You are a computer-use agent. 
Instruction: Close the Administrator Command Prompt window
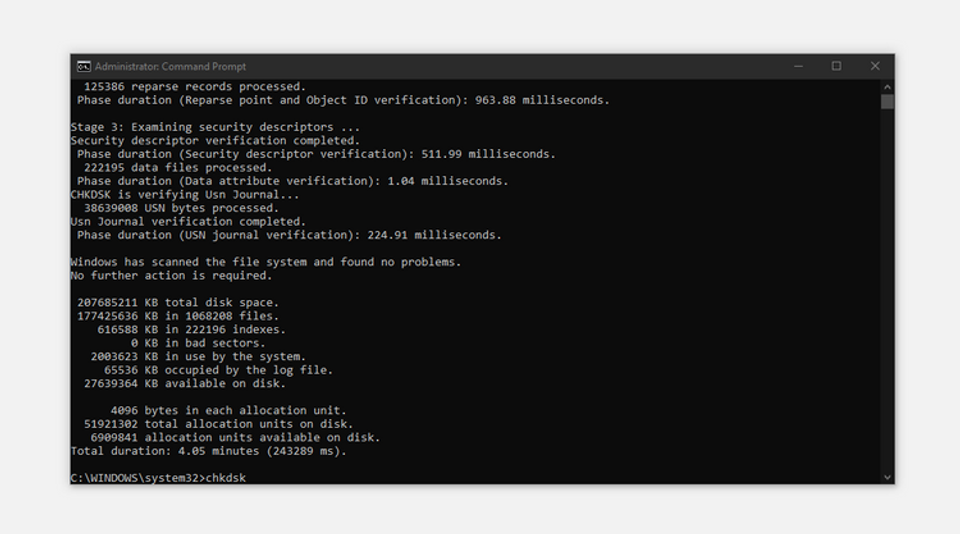[x=875, y=66]
